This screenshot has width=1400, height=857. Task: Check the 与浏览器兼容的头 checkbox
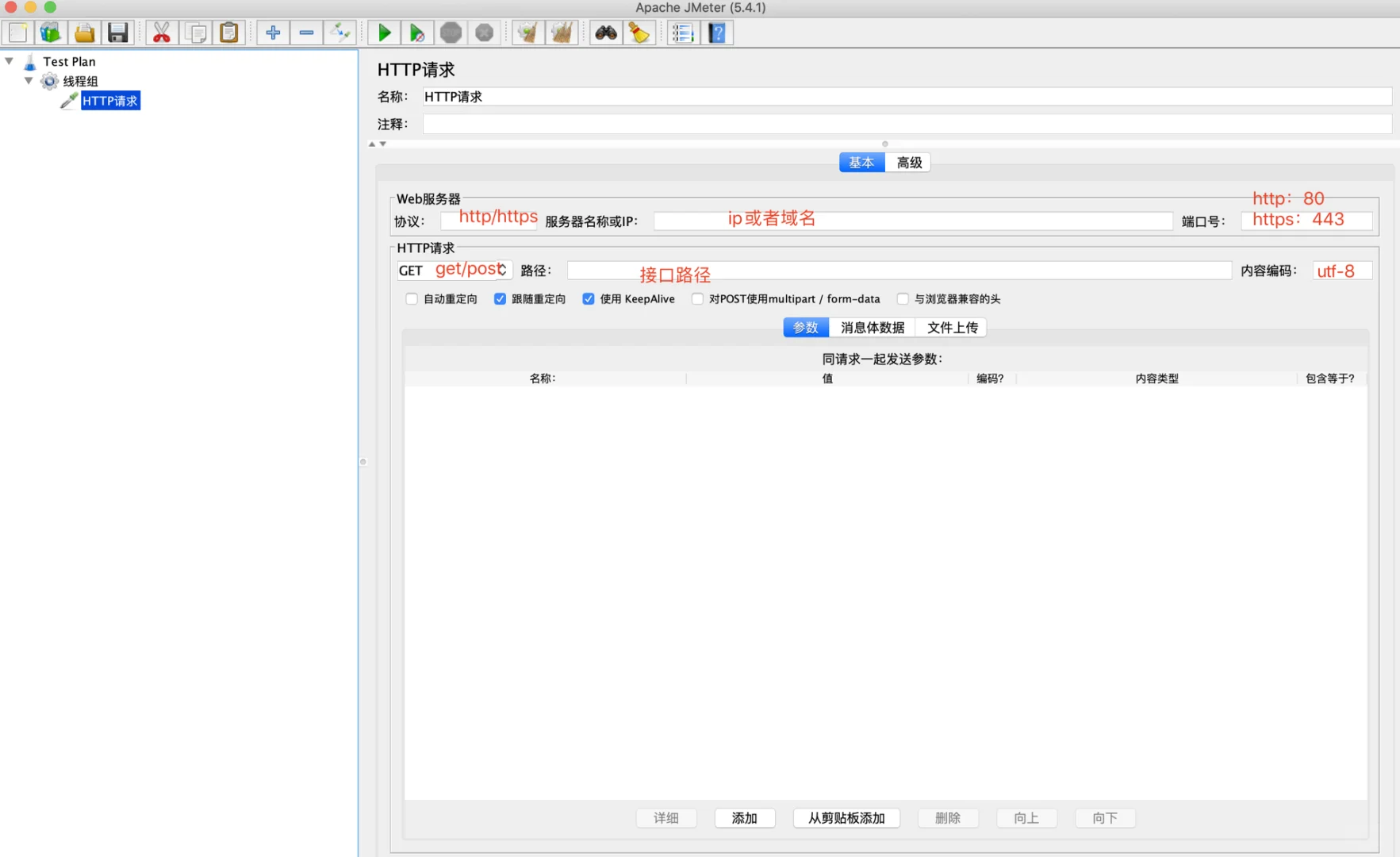(x=903, y=299)
